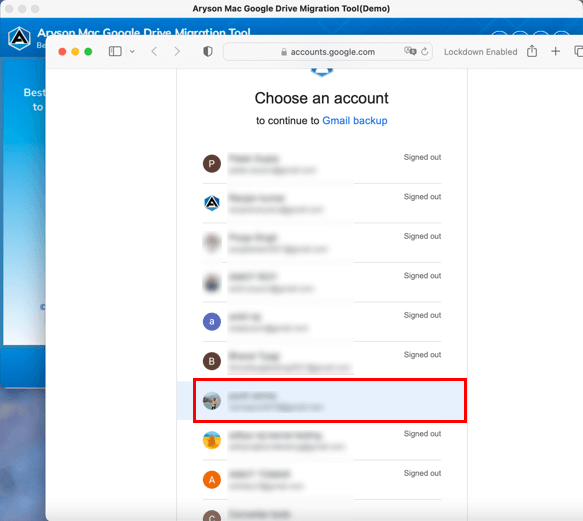Click the Safari sidebar toggle icon
583x521 pixels.
(115, 51)
